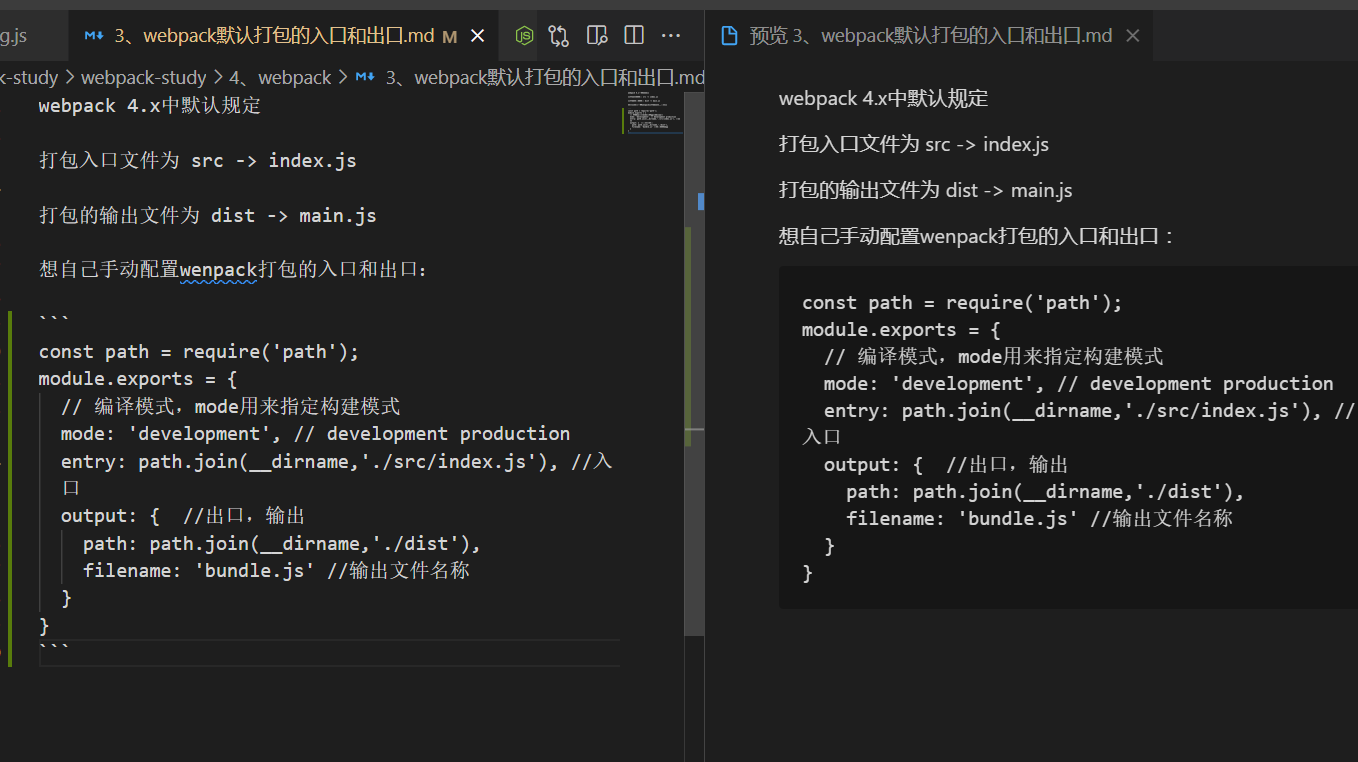The width and height of the screenshot is (1358, 762).
Task: Split the editor into two panes
Action: point(634,34)
